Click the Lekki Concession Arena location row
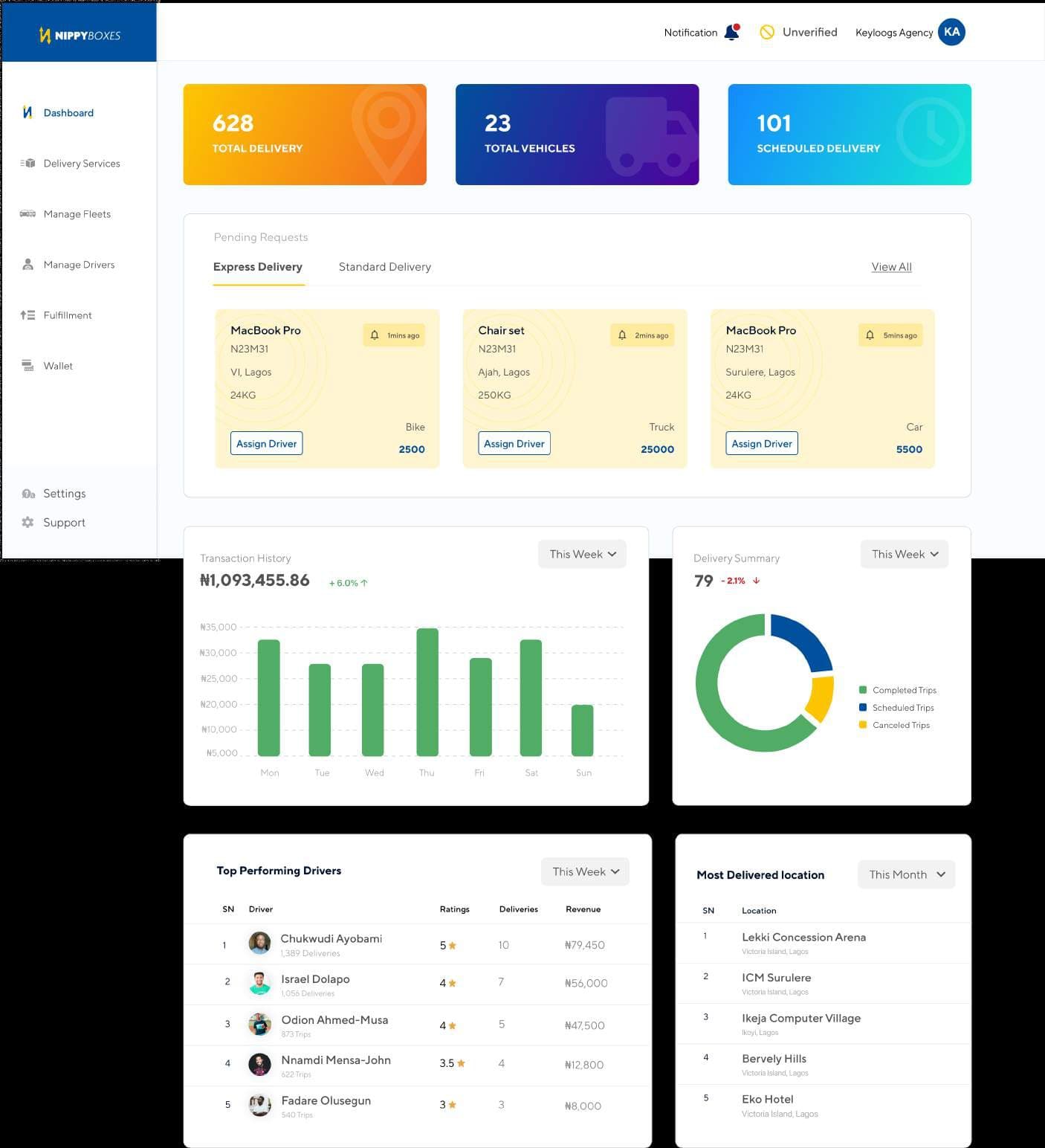Screen dimensions: 1045x1148 pyautogui.click(x=823, y=943)
